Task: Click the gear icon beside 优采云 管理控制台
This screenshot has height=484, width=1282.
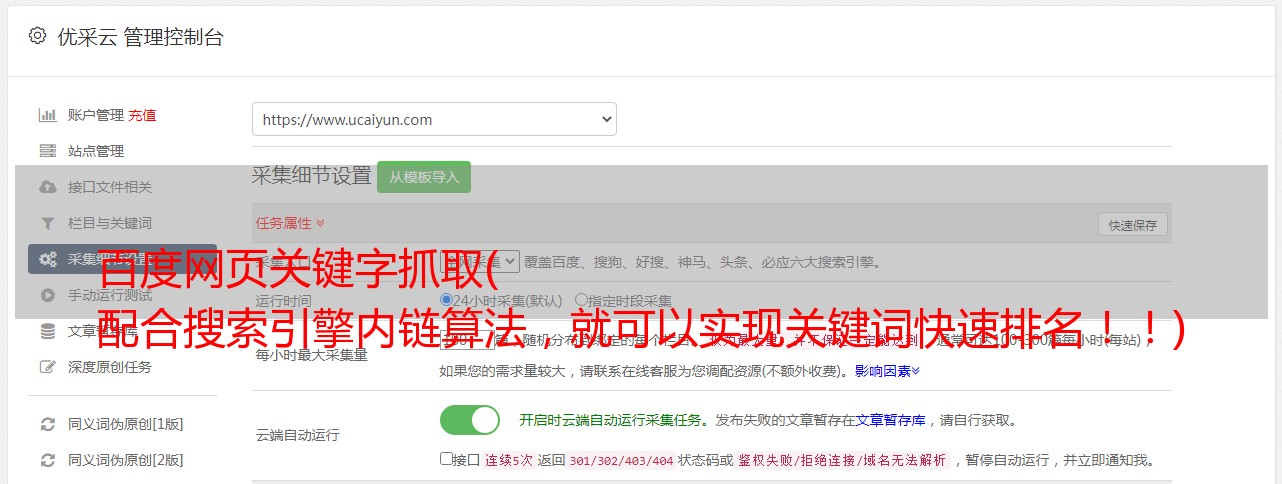Action: coord(37,36)
